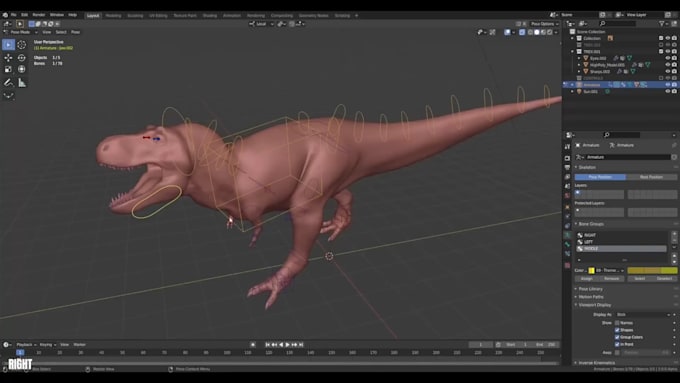Image resolution: width=680 pixels, height=383 pixels.
Task: Click the Play animation button in timeline
Action: coord(288,344)
